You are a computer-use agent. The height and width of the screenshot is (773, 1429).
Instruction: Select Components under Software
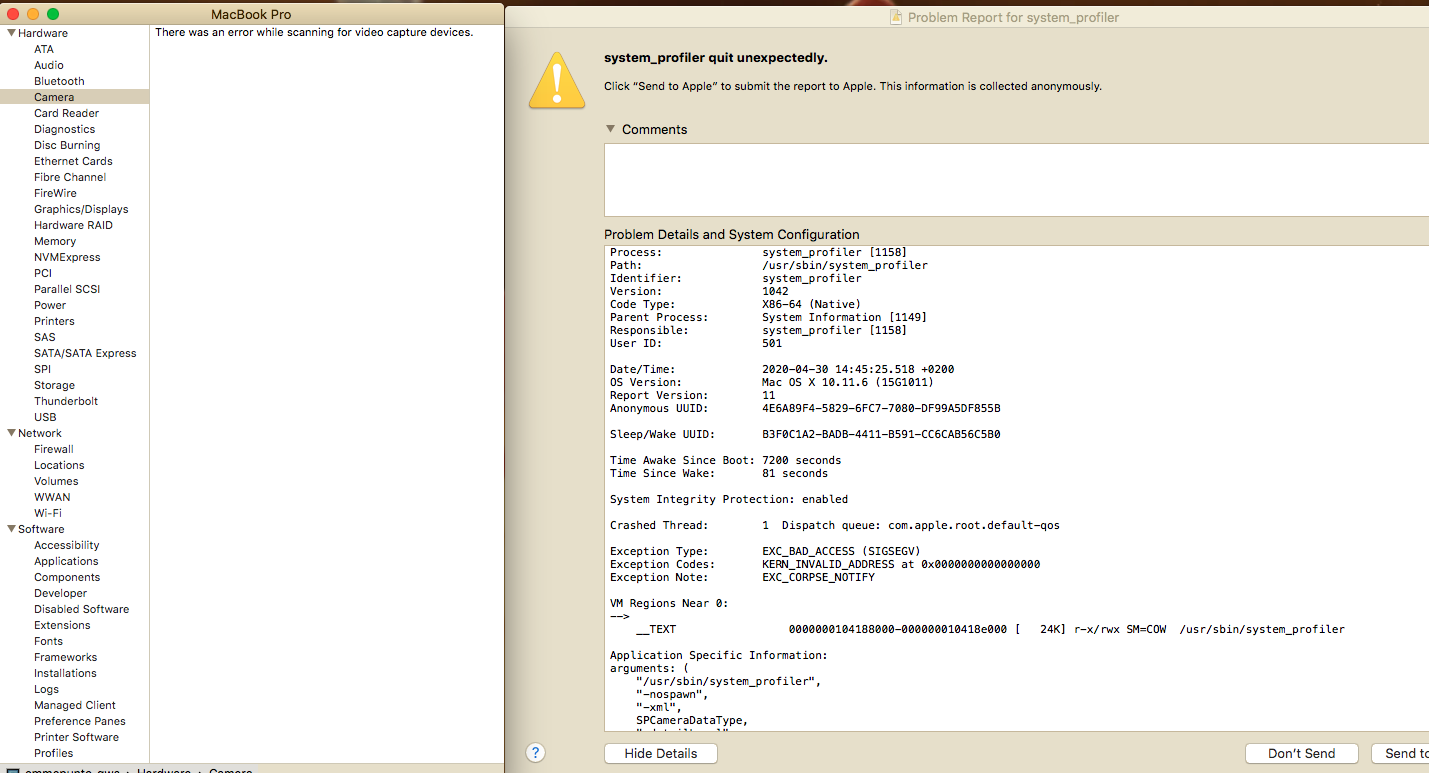[x=67, y=577]
